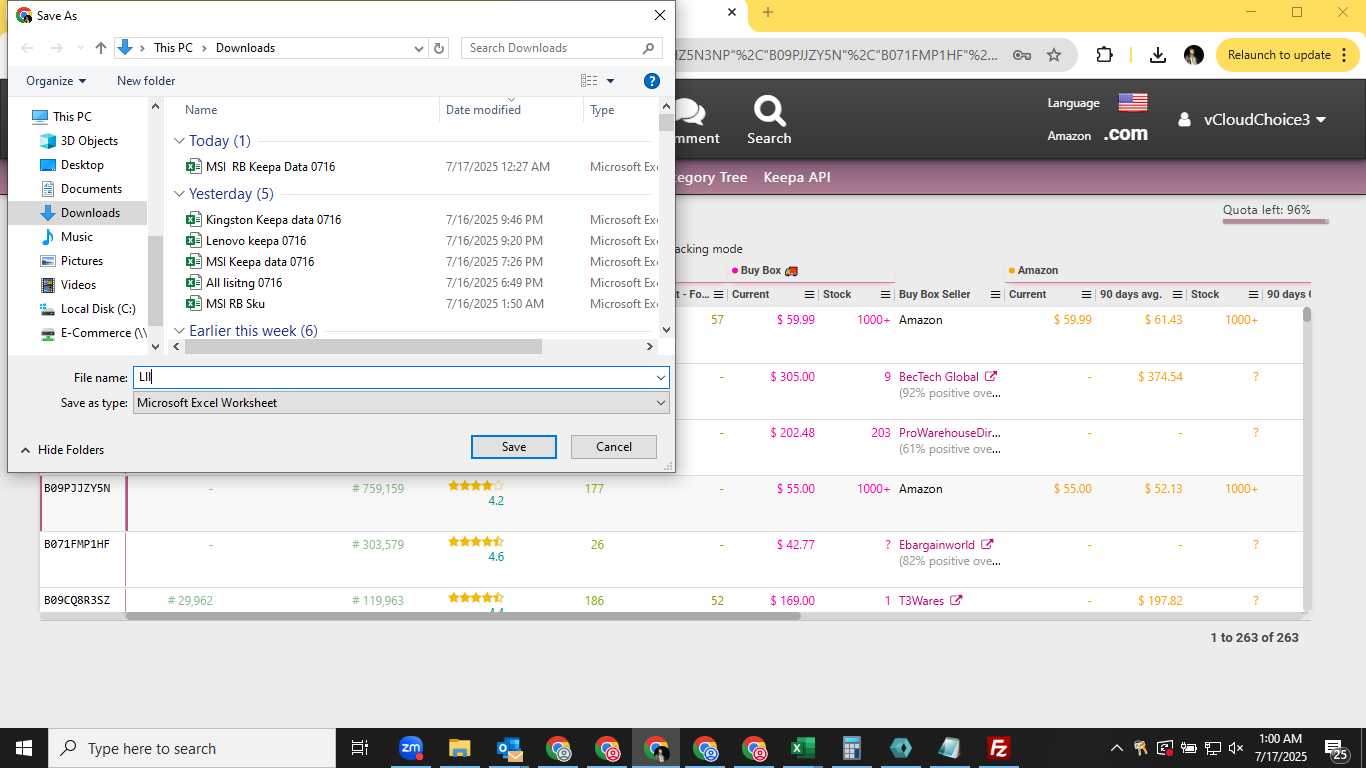
Task: Open the Keepa API tab
Action: 797,177
